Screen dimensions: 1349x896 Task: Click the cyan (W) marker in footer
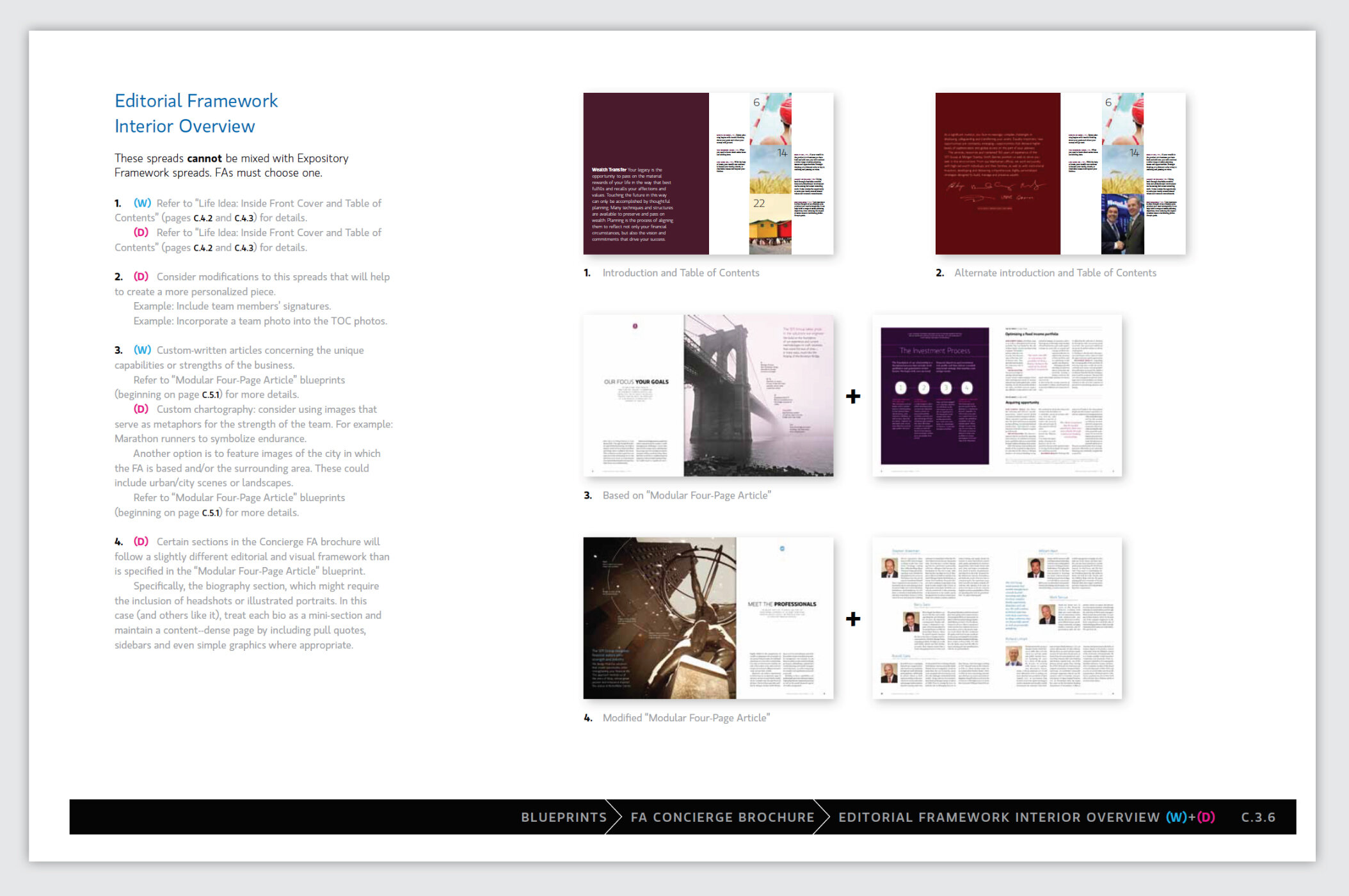(x=1176, y=817)
